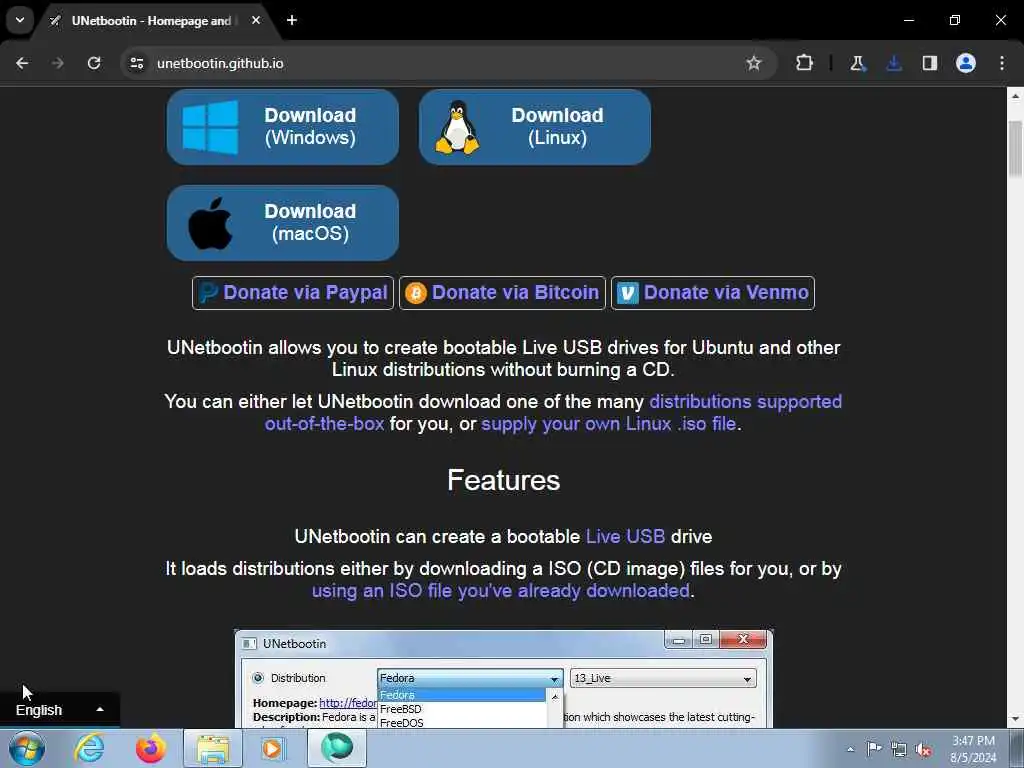Click the page scroll up arrow
Screen dimensions: 1024x768
1015,96
